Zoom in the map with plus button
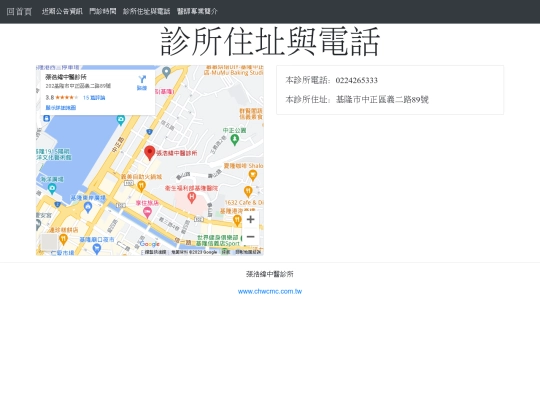This screenshot has height=405, width=540. (251, 219)
